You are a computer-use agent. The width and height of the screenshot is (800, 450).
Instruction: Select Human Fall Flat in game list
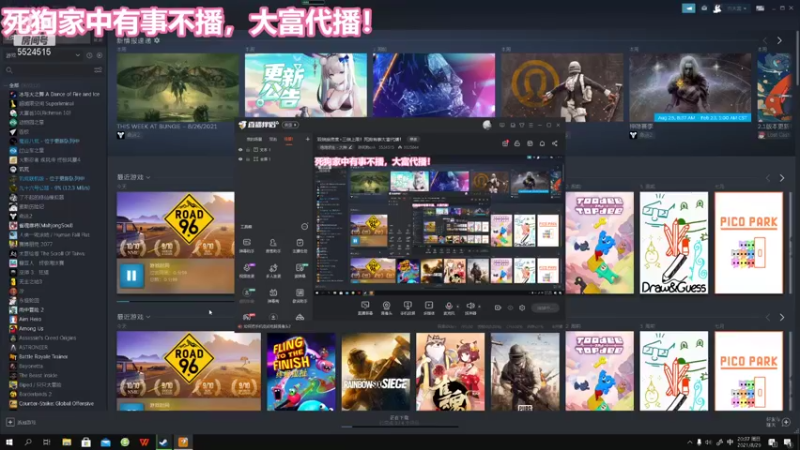click(49, 235)
